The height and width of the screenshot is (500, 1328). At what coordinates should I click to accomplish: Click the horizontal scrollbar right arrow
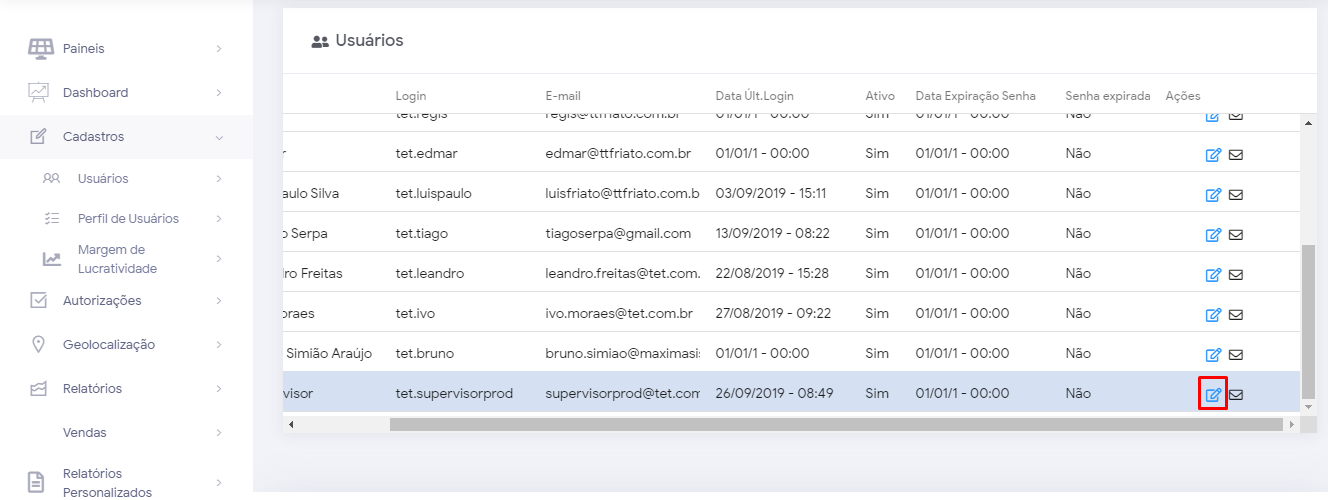(x=1291, y=425)
